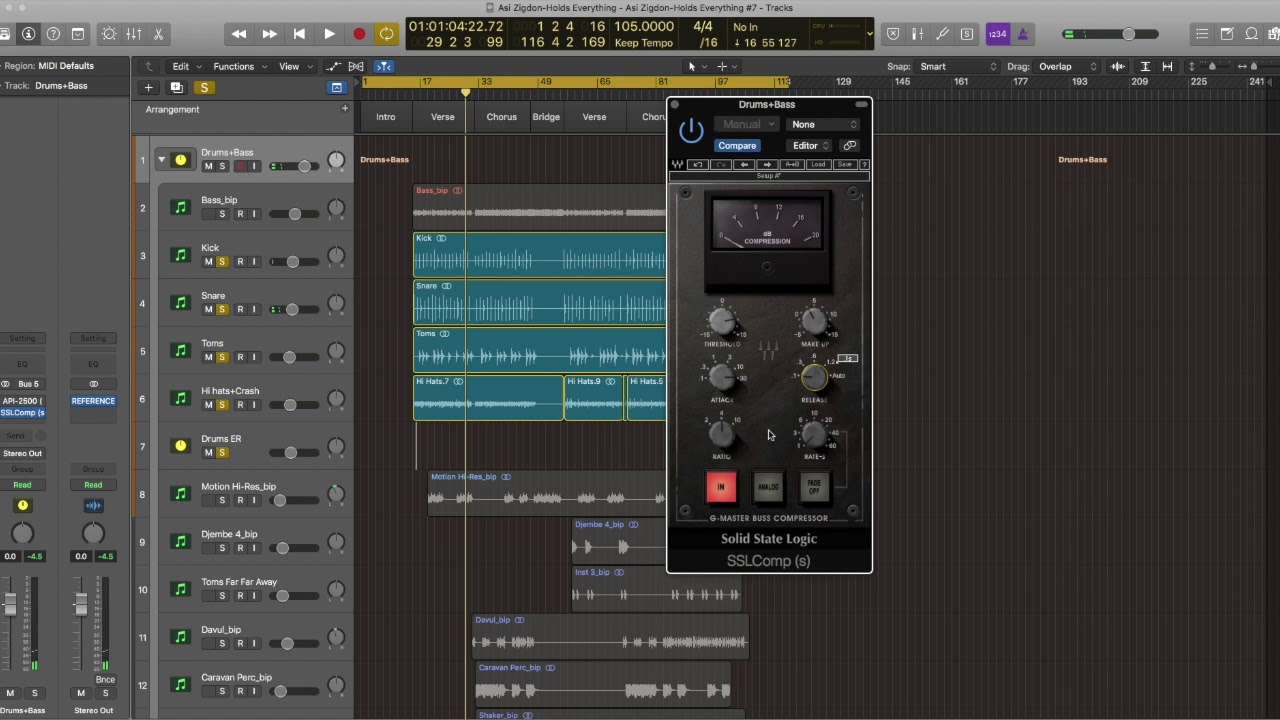Toggle the red IN button on compressor
Image resolution: width=1280 pixels, height=720 pixels.
tap(721, 487)
